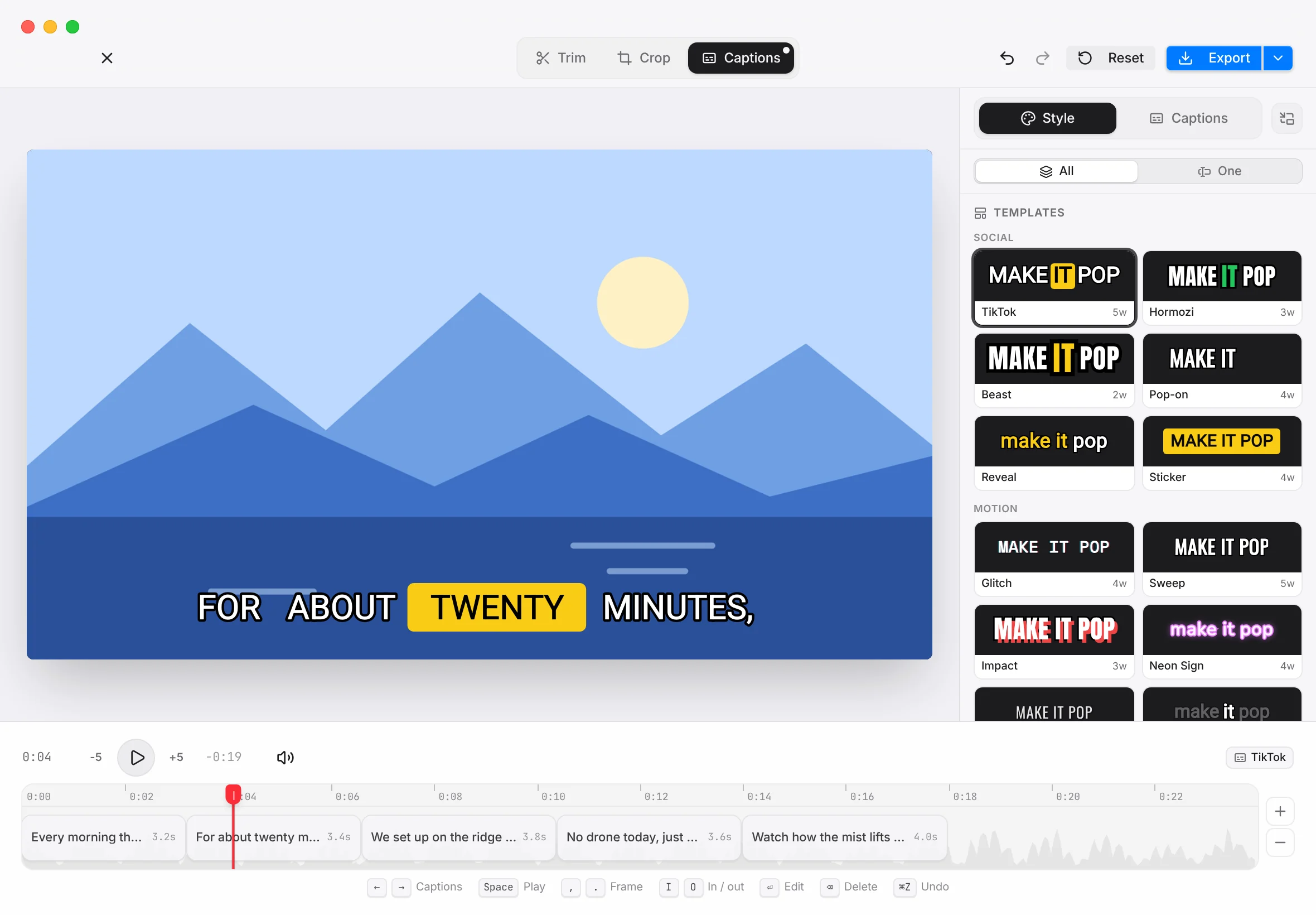The height and width of the screenshot is (915, 1316).
Task: Select the 'Every morning th...' caption clip
Action: [x=104, y=837]
